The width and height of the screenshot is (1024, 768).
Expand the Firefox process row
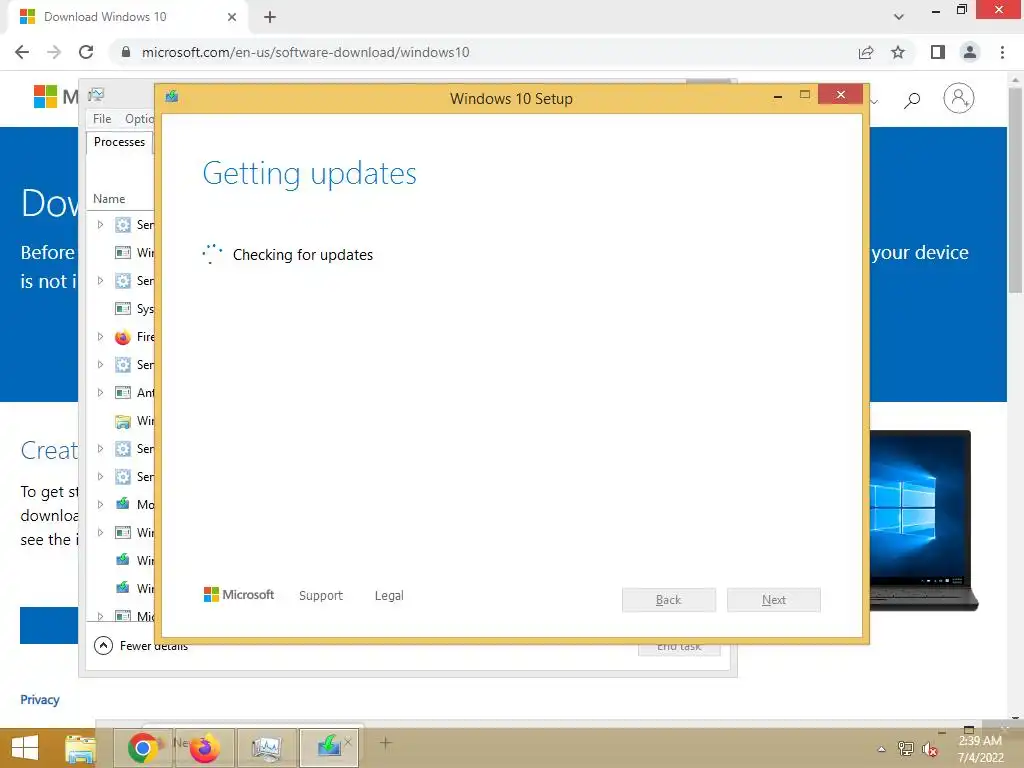(x=100, y=337)
